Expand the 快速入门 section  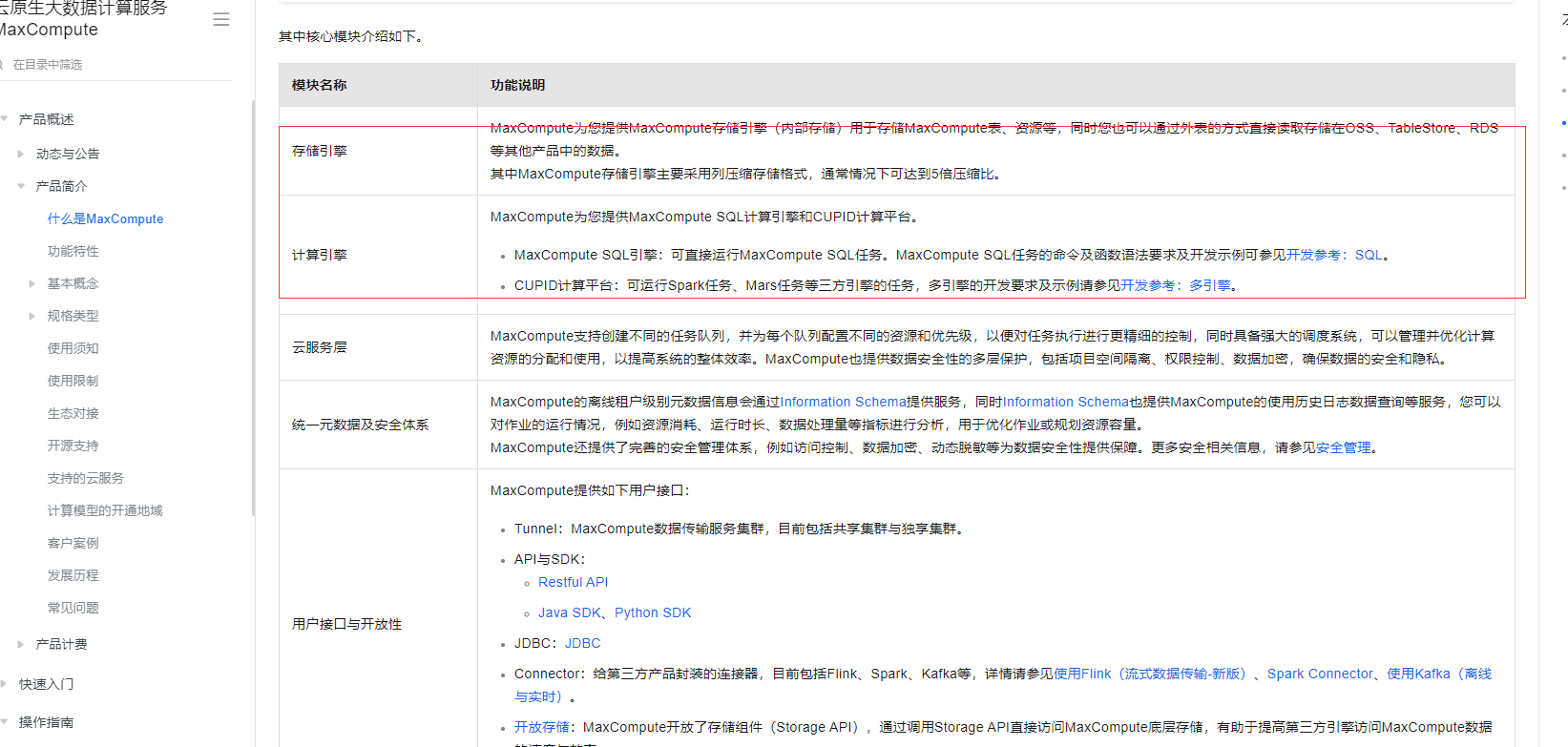point(4,684)
